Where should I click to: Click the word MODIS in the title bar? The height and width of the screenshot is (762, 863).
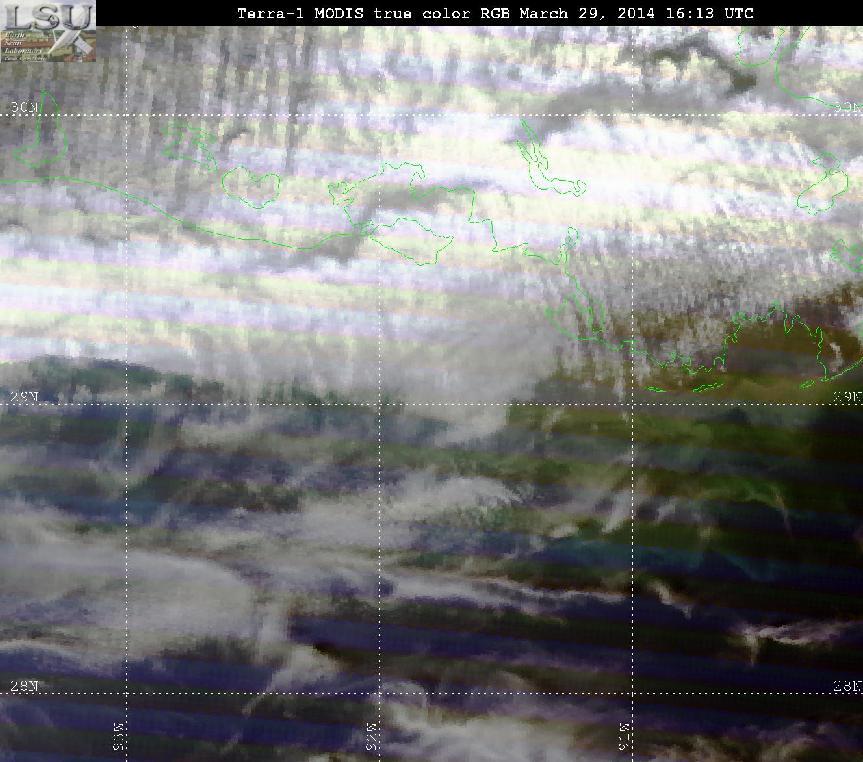point(339,13)
